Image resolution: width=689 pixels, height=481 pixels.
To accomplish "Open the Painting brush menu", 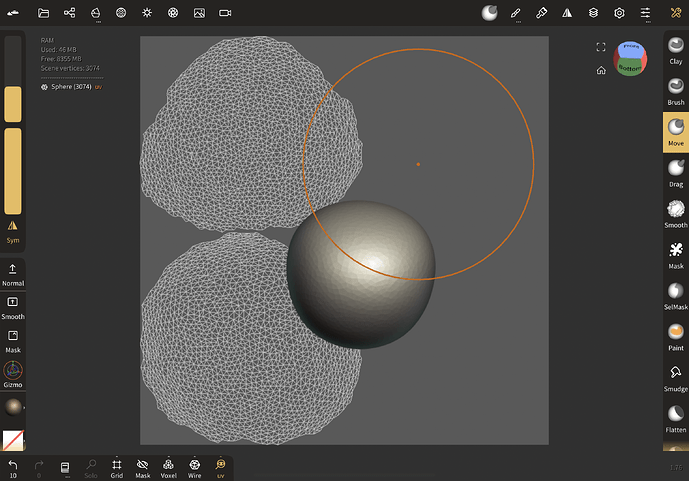I will click(541, 13).
